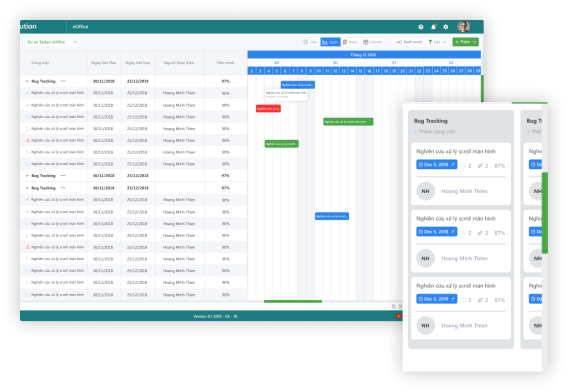Switch to the Calendar view tab
568x392 pixels.
pos(373,42)
